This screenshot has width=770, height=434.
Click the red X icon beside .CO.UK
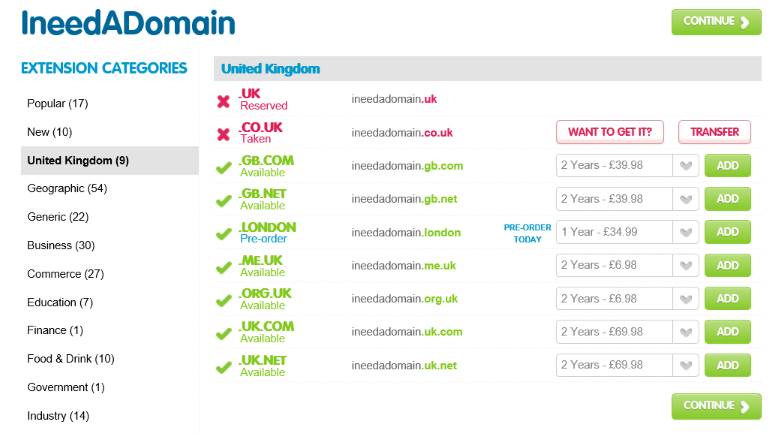coord(224,133)
